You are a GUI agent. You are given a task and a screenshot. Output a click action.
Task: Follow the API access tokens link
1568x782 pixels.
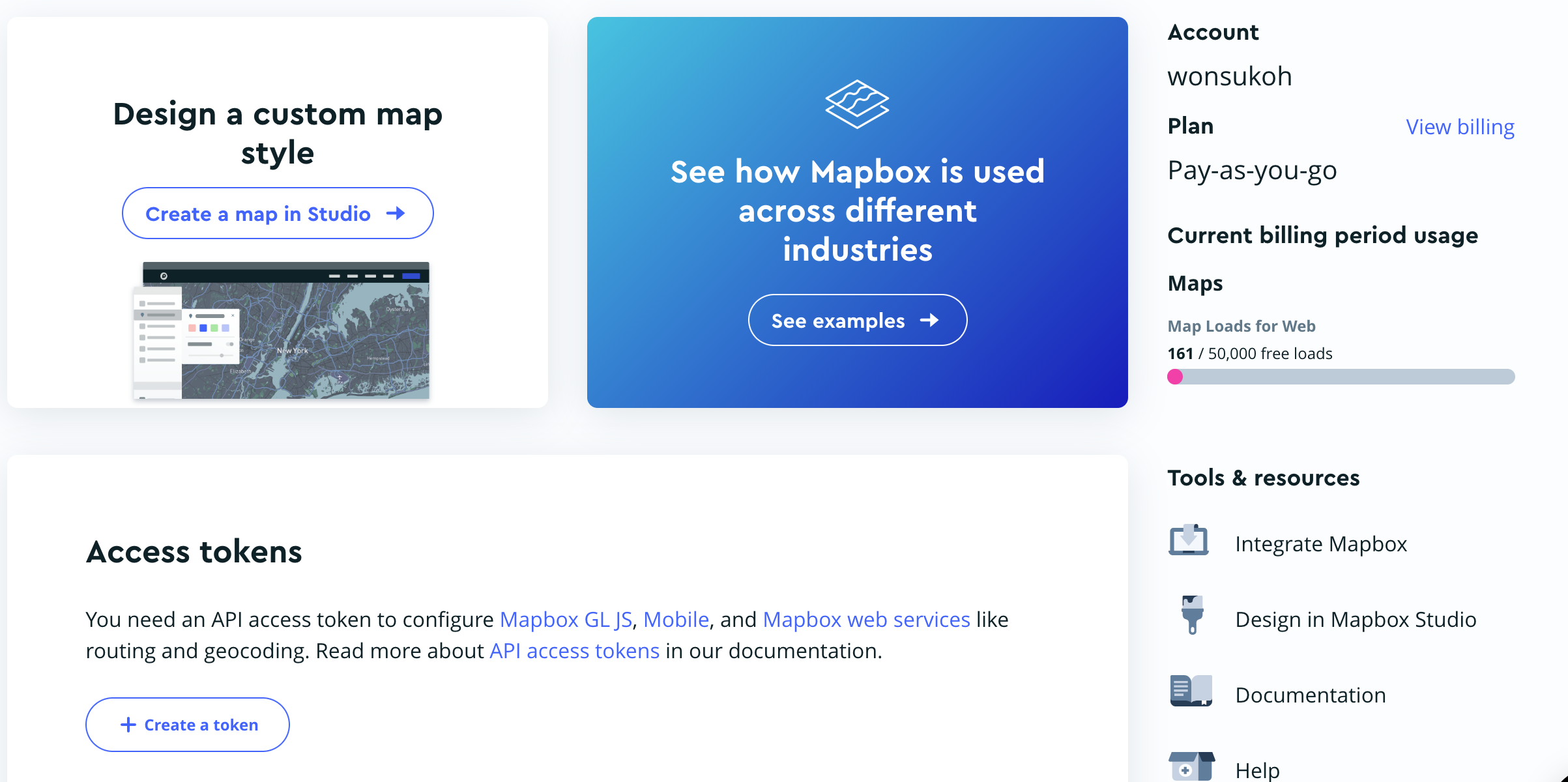[x=574, y=650]
